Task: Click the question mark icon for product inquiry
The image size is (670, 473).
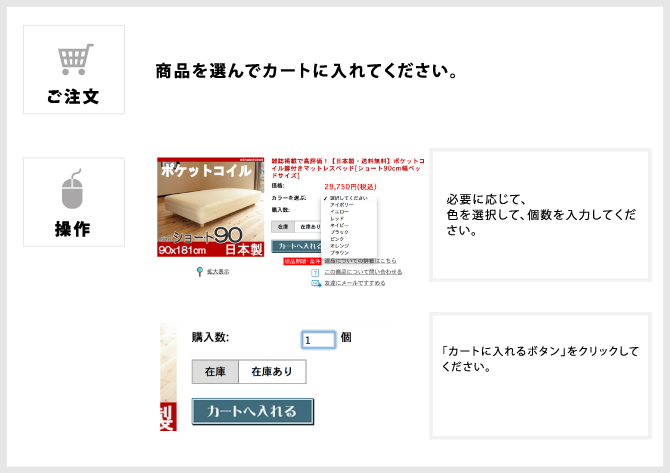Action: click(x=315, y=273)
